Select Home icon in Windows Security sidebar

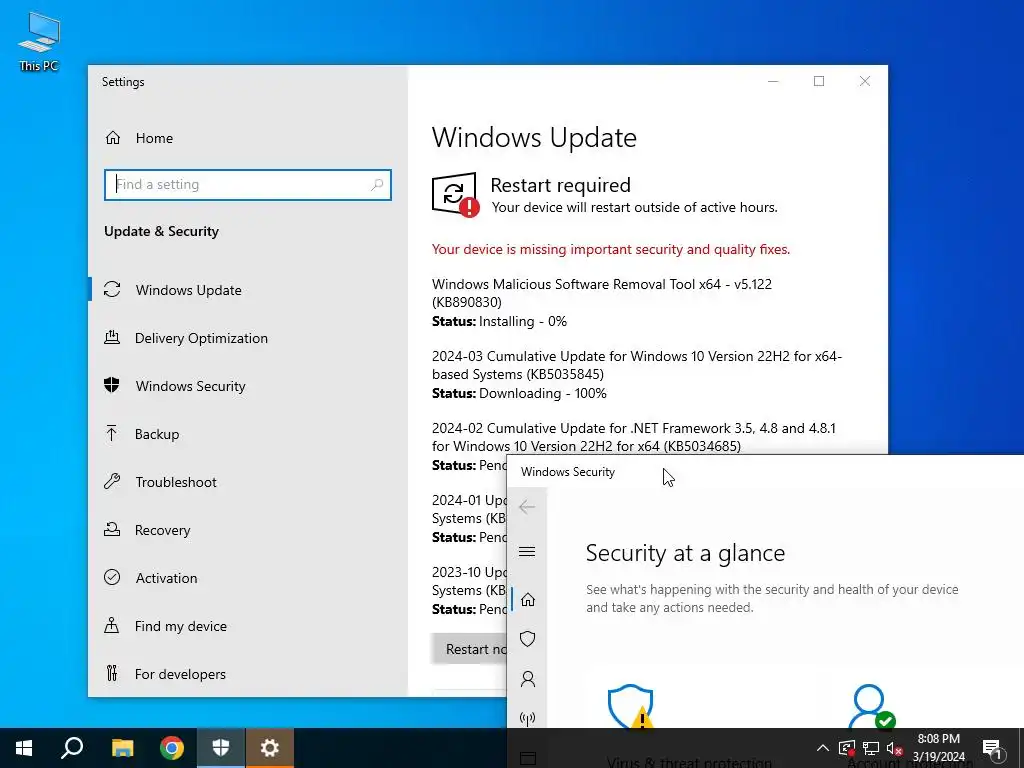point(528,600)
